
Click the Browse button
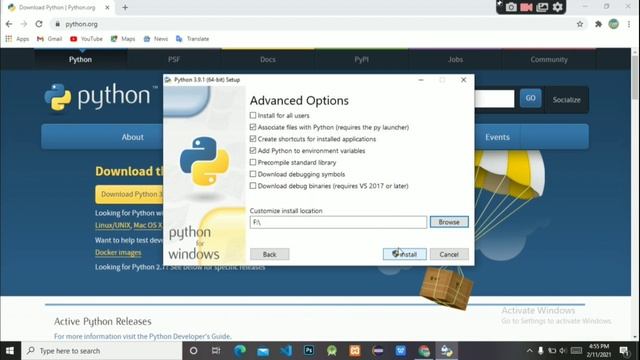[449, 222]
